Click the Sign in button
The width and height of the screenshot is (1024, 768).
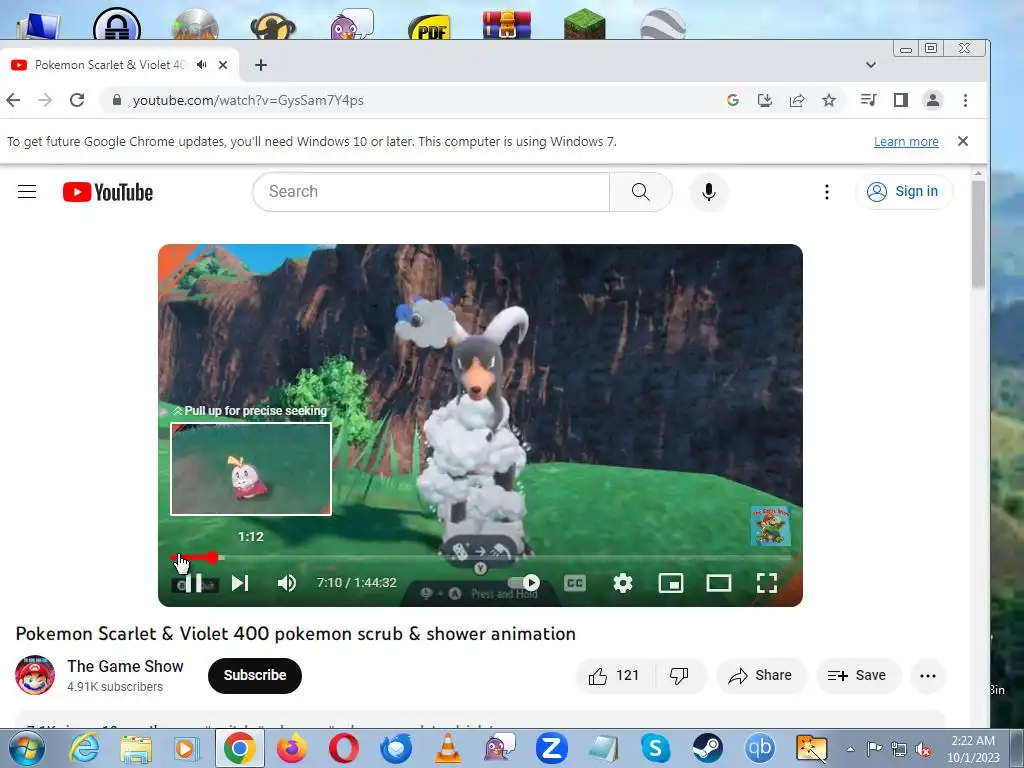pyautogui.click(x=904, y=191)
